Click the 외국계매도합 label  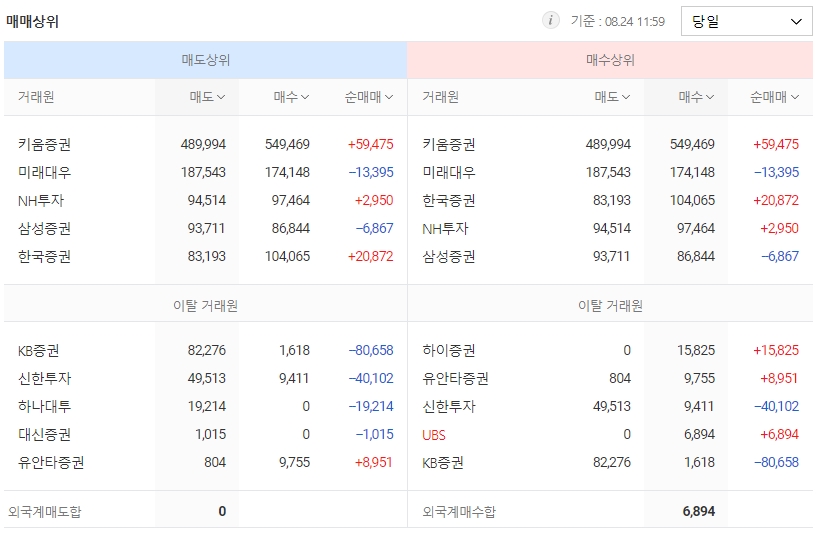click(x=45, y=511)
